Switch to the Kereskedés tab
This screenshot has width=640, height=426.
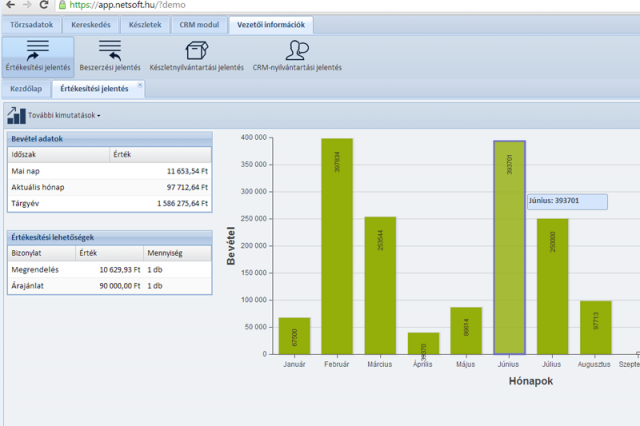90,25
